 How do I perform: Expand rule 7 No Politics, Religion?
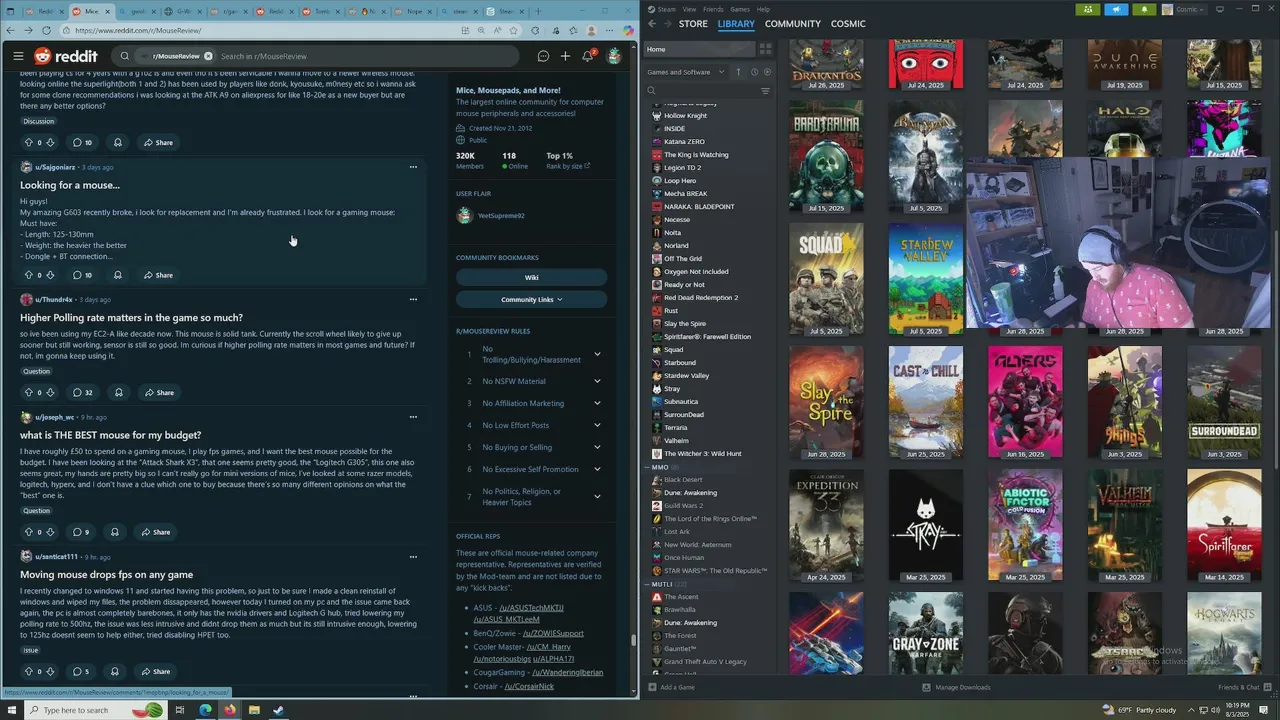[x=597, y=496]
